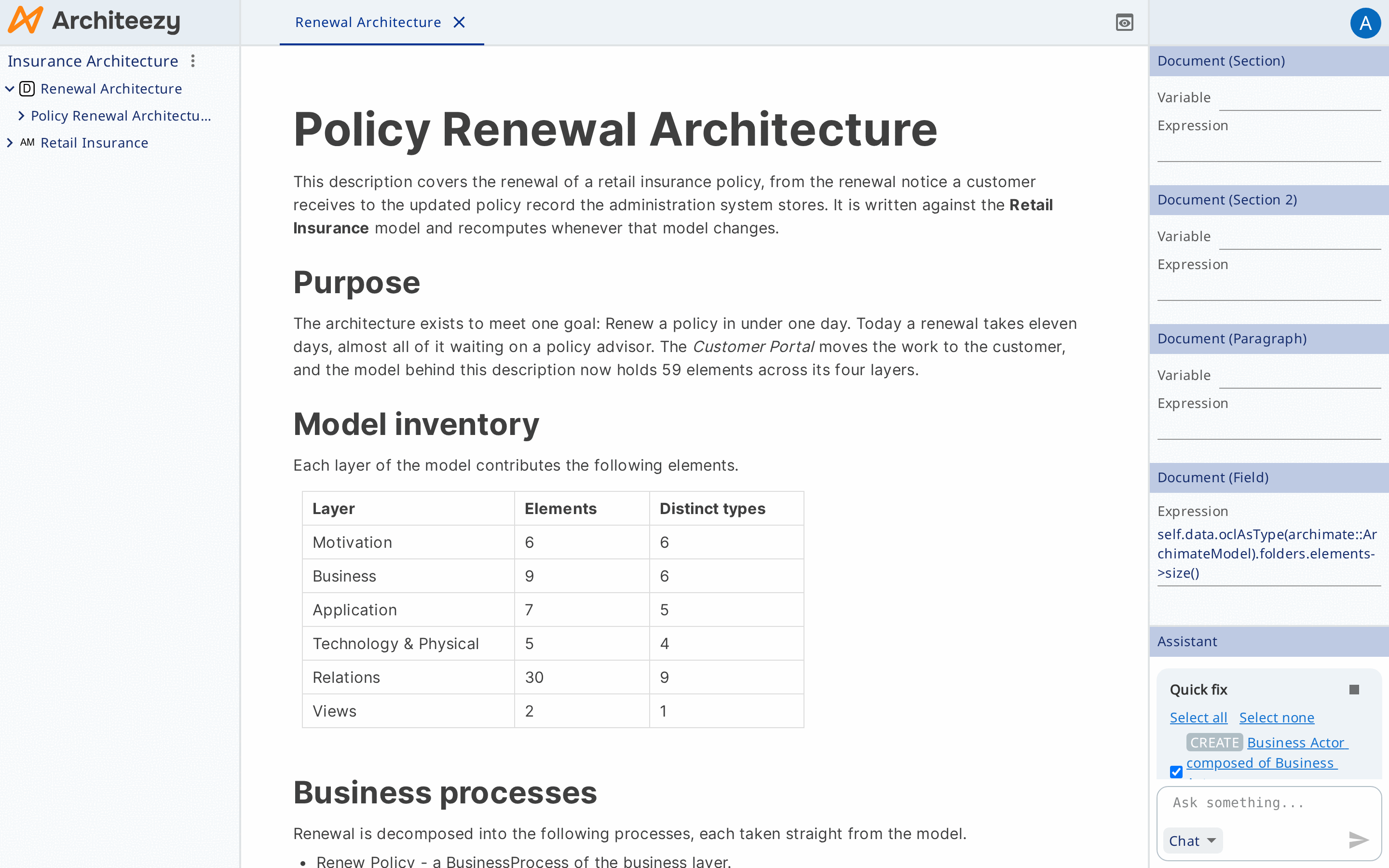Click the Variable field in Document (Paragraph)

click(1299, 377)
